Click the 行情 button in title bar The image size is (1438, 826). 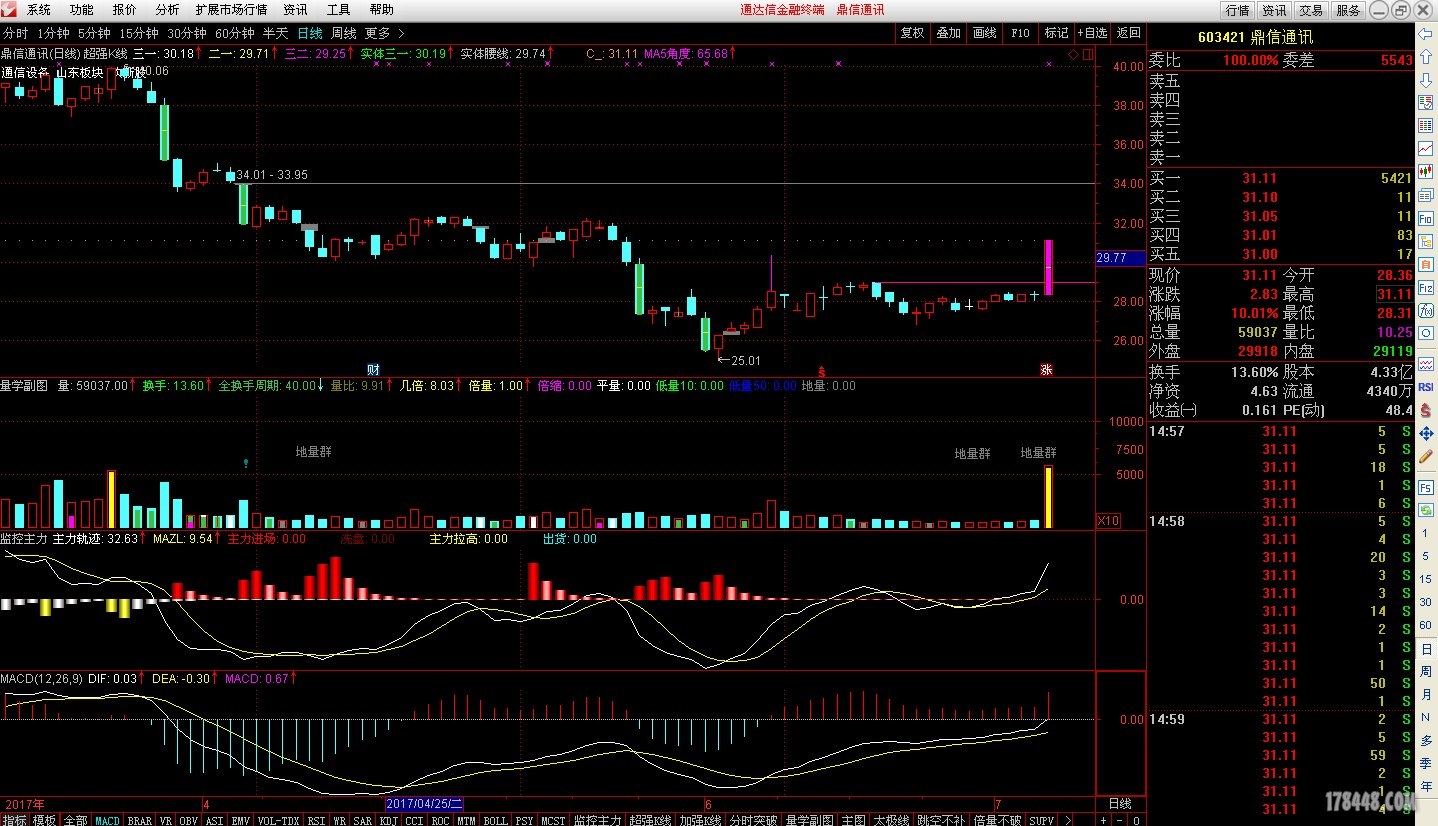(1237, 10)
